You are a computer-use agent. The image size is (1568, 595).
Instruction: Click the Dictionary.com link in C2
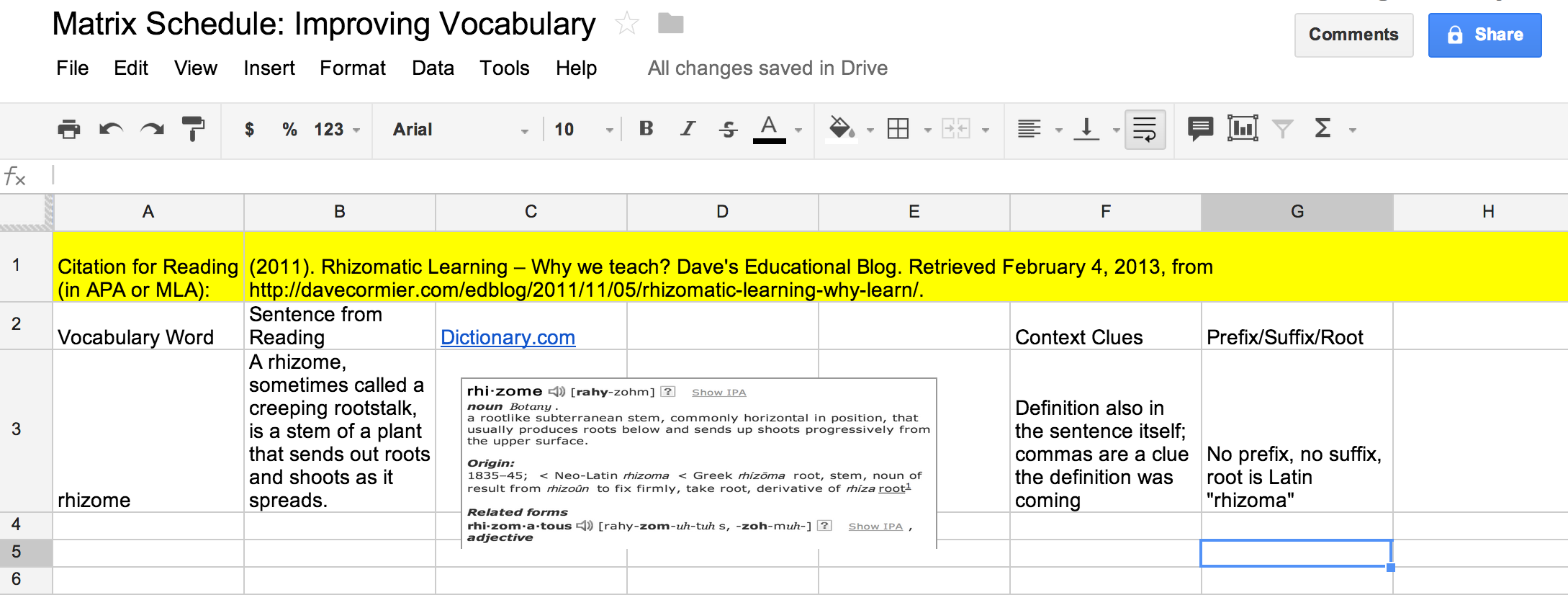click(508, 337)
